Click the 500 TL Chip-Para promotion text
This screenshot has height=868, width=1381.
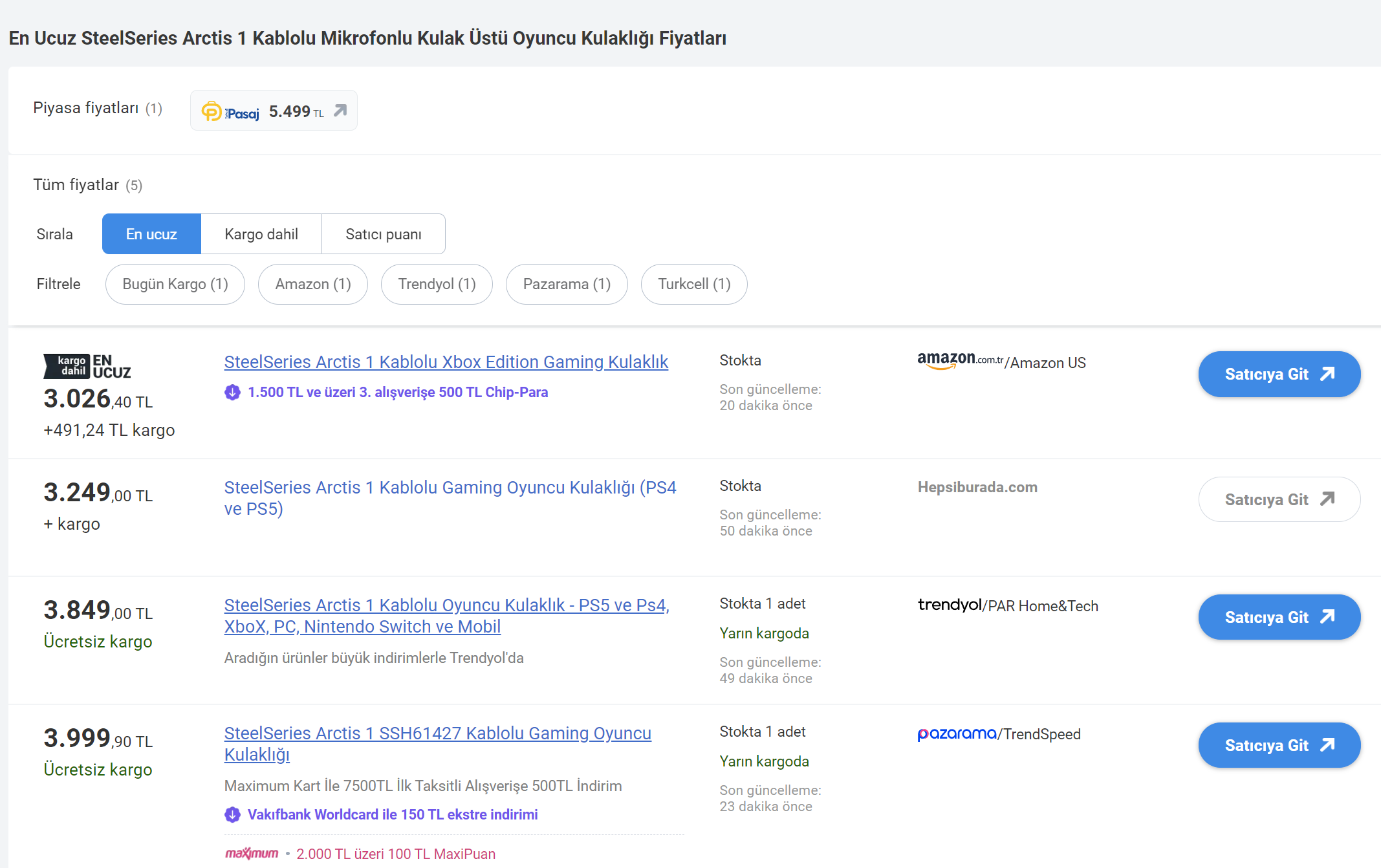click(398, 392)
